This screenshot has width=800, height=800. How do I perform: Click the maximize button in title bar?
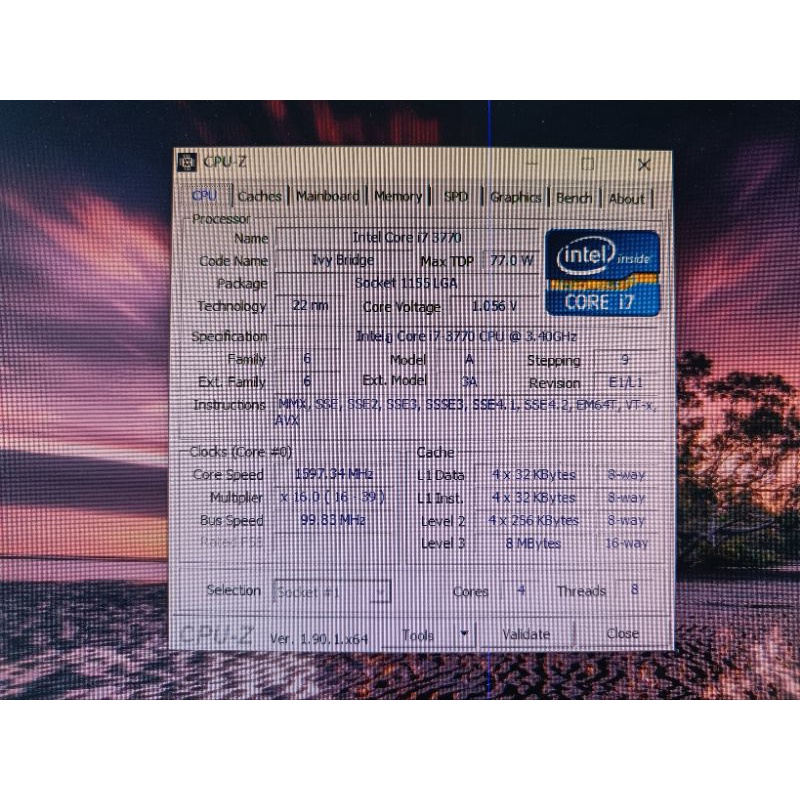588,164
